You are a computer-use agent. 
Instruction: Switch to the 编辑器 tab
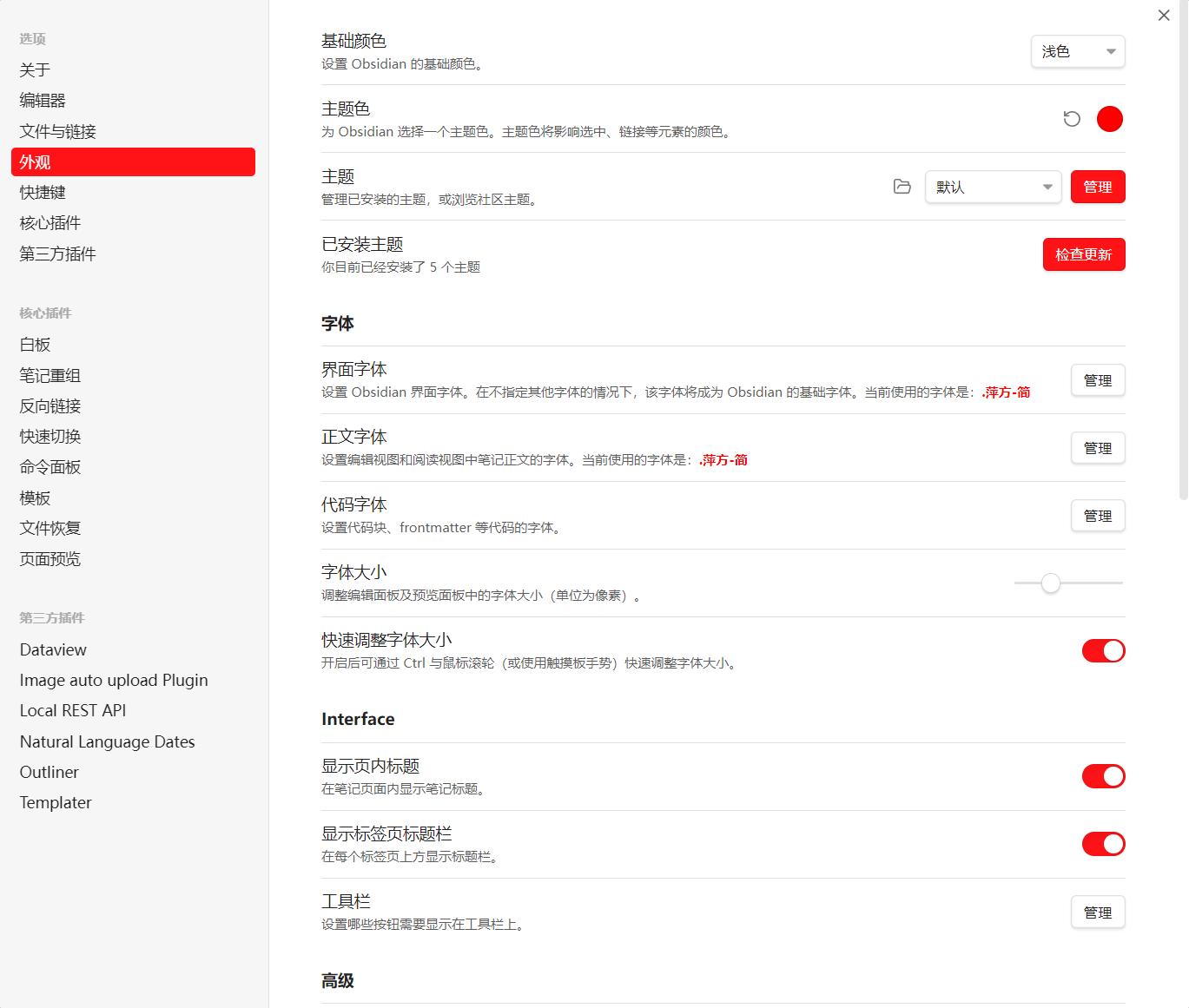133,101
